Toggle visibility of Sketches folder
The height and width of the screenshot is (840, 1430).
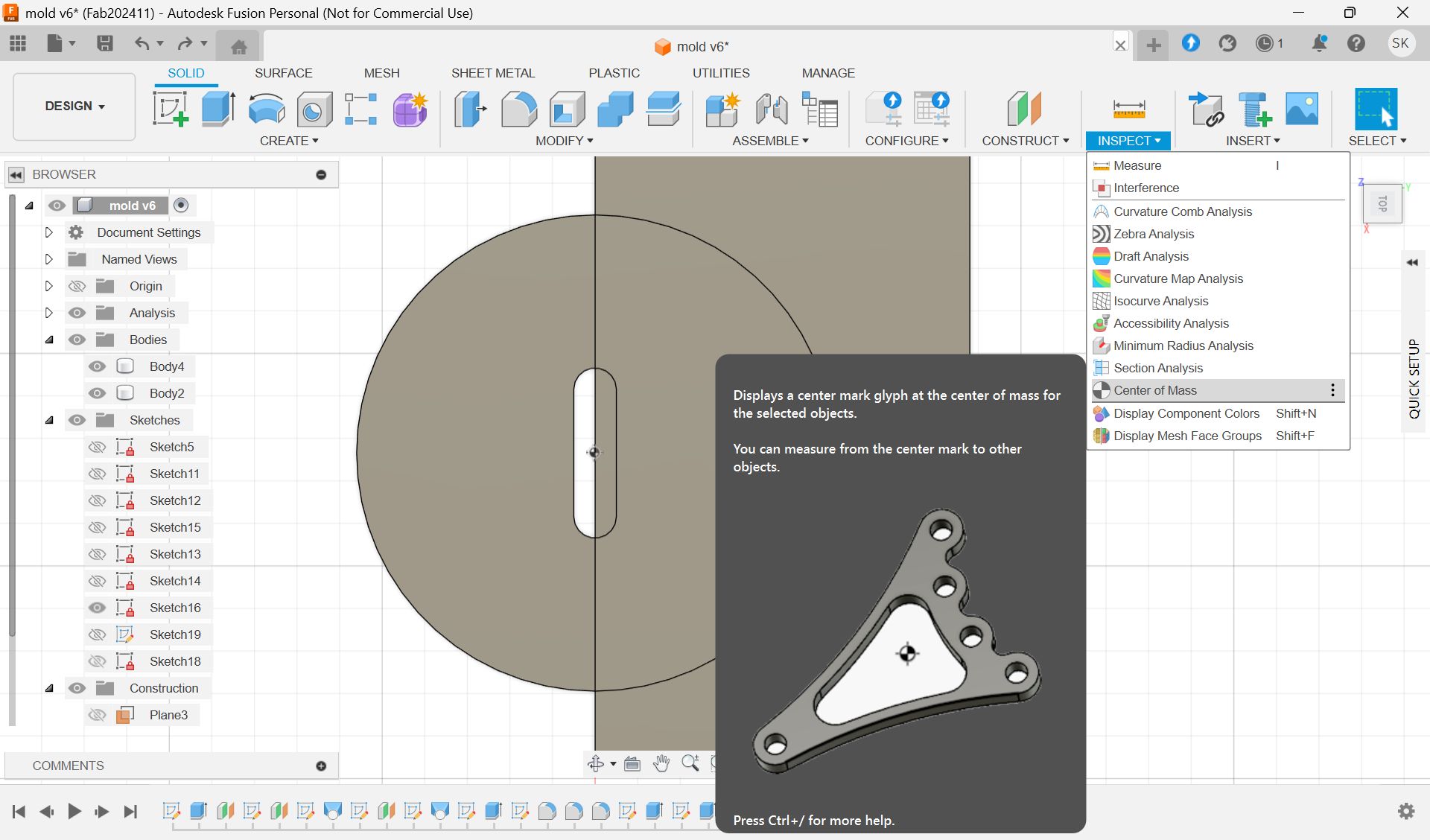tap(77, 420)
